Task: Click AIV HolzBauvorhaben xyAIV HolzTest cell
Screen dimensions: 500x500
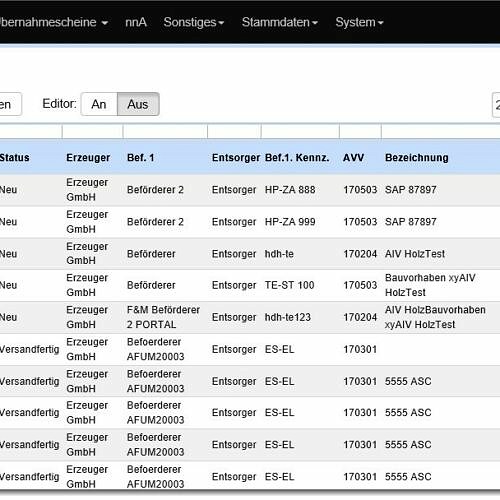Action: (x=435, y=317)
